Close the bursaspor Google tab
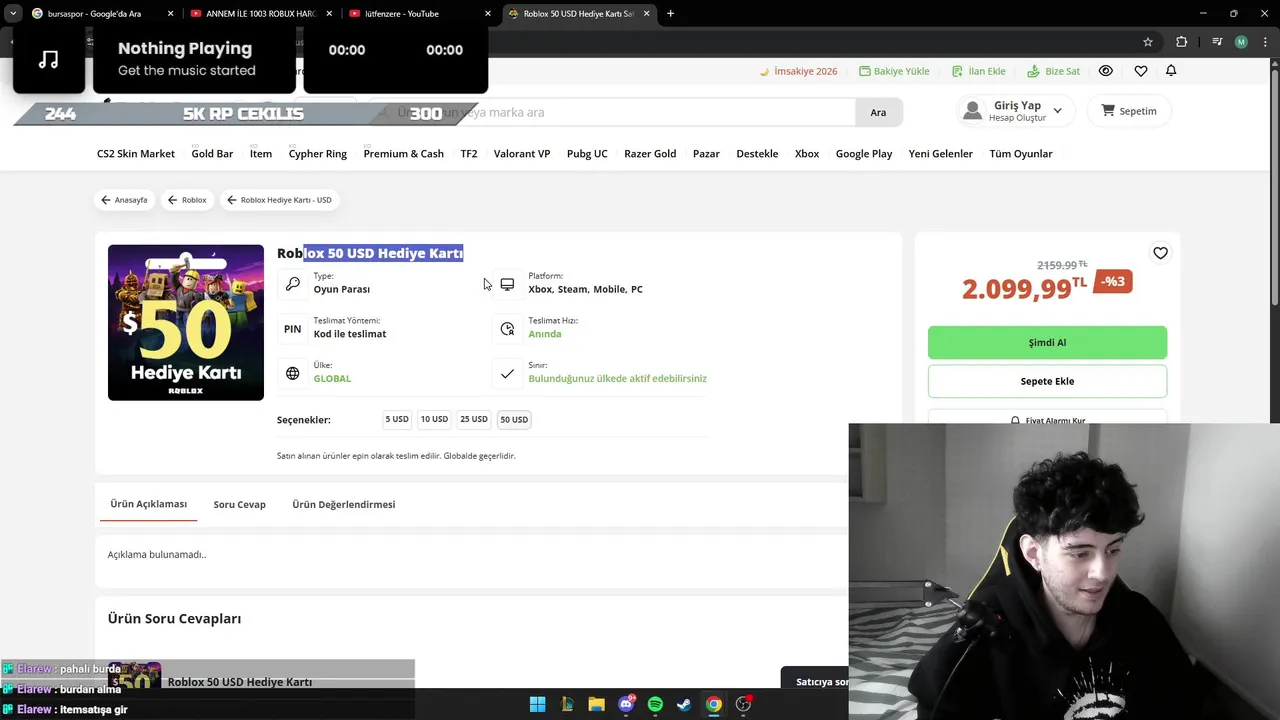Viewport: 1280px width, 720px height. [x=170, y=13]
